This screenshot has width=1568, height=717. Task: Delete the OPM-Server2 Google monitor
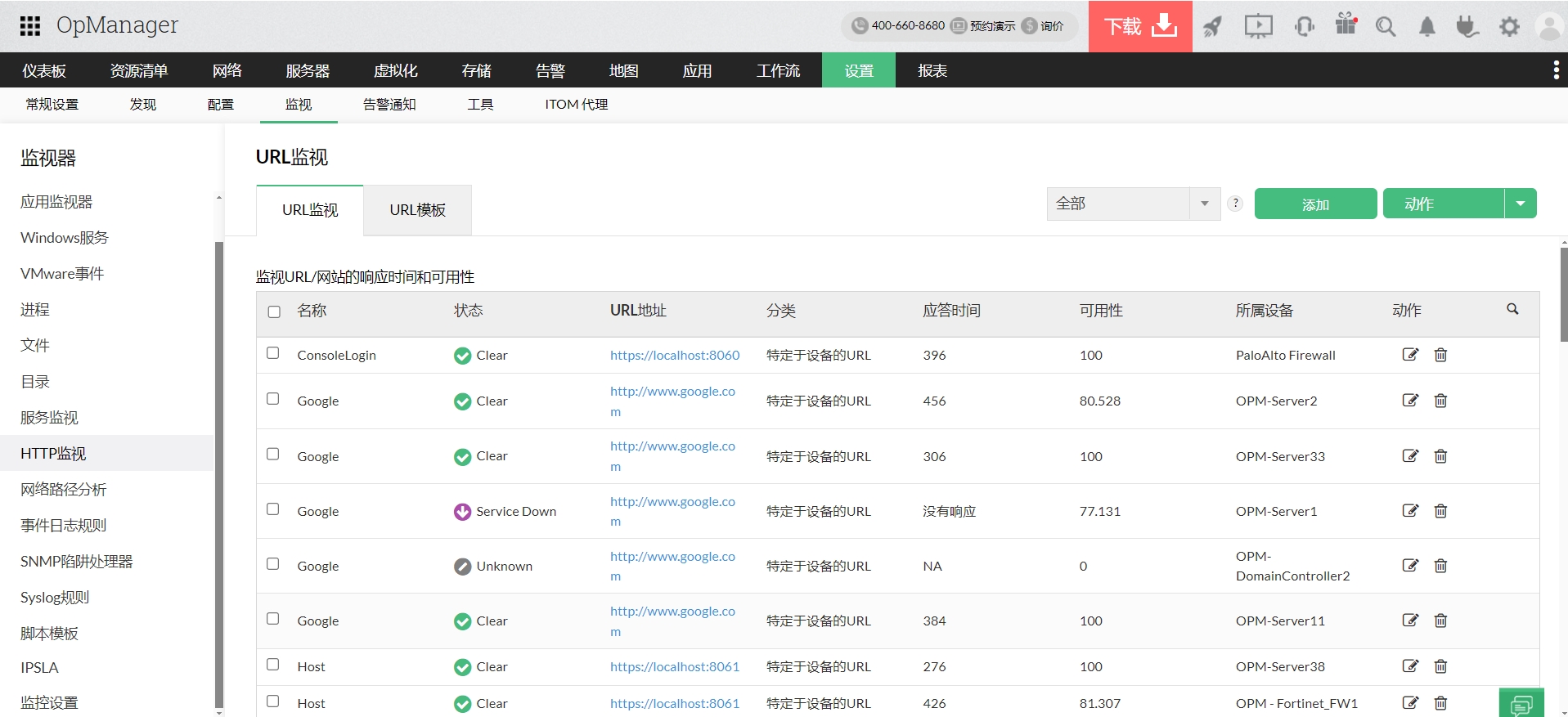point(1440,401)
